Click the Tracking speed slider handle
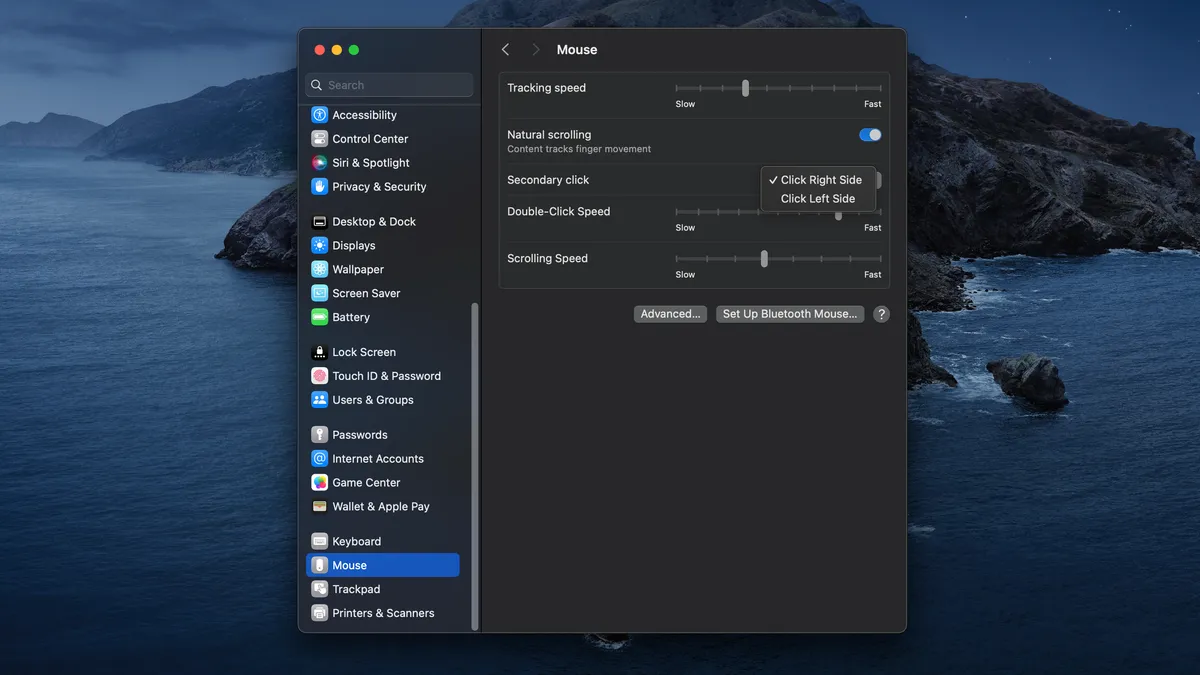This screenshot has height=675, width=1200. [745, 88]
